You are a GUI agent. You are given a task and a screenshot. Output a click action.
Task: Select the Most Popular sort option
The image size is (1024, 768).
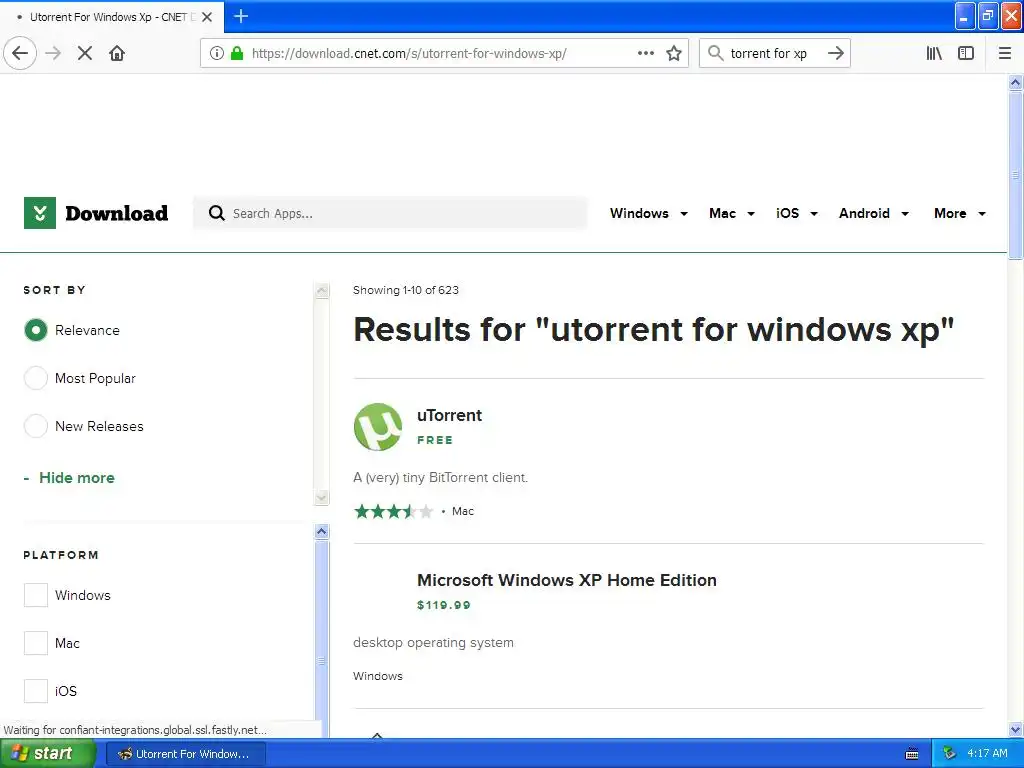(x=36, y=378)
